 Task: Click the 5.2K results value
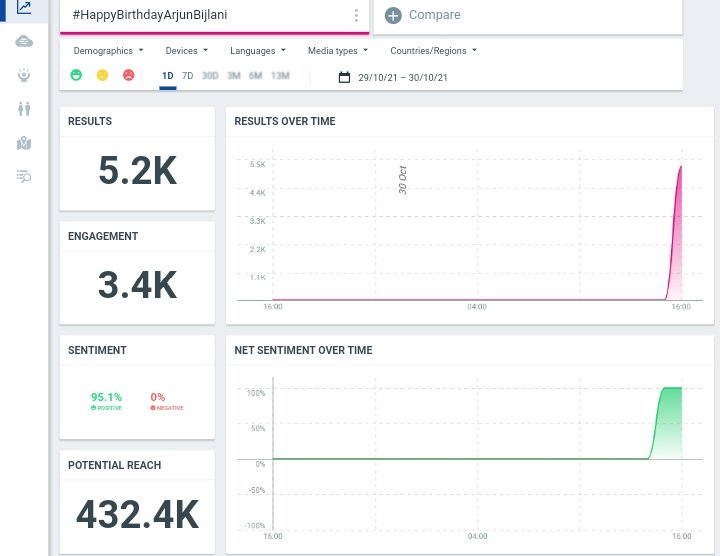tap(137, 170)
